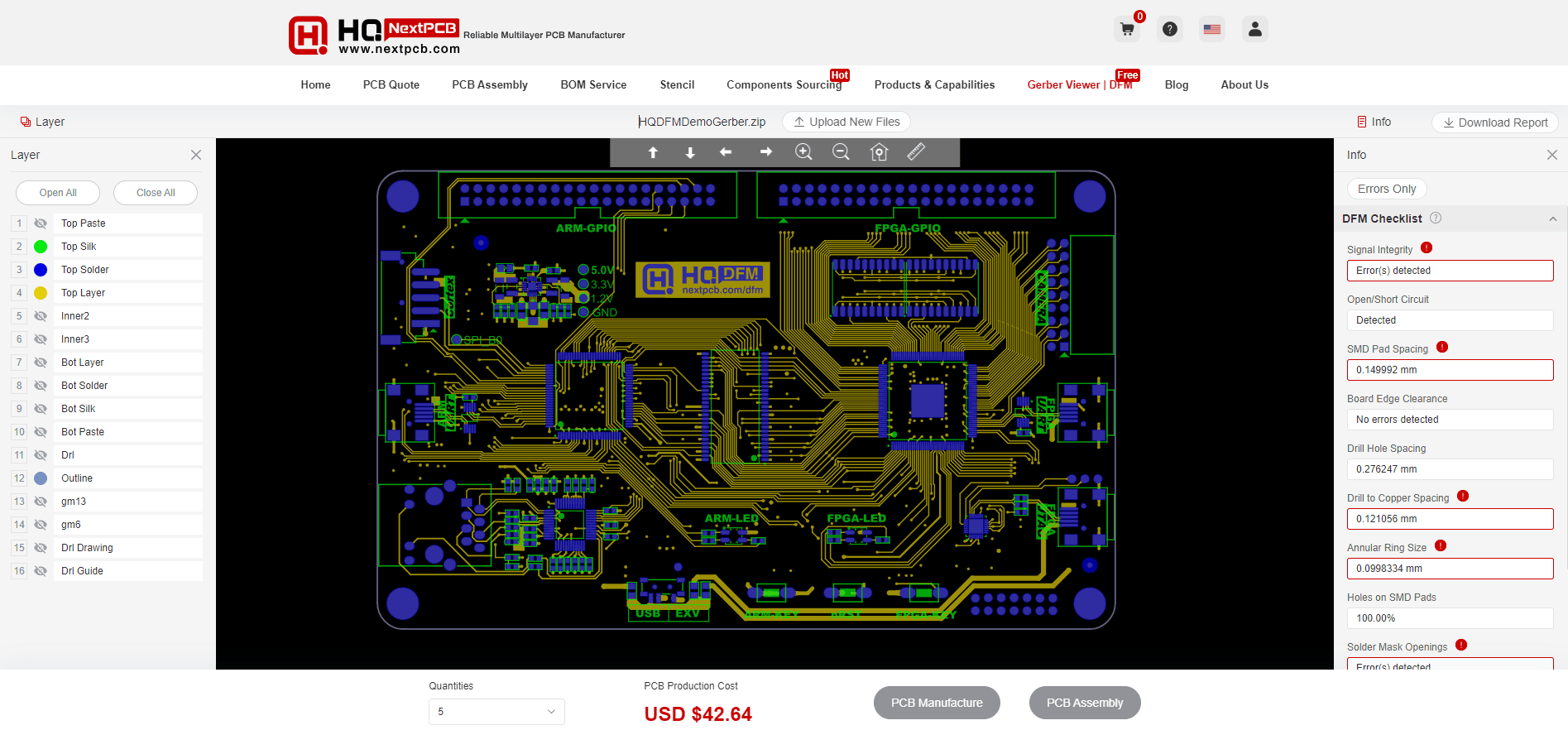Screen dimensions: 1568x730
Task: Collapse the DFM Checklist section
Action: point(1552,219)
